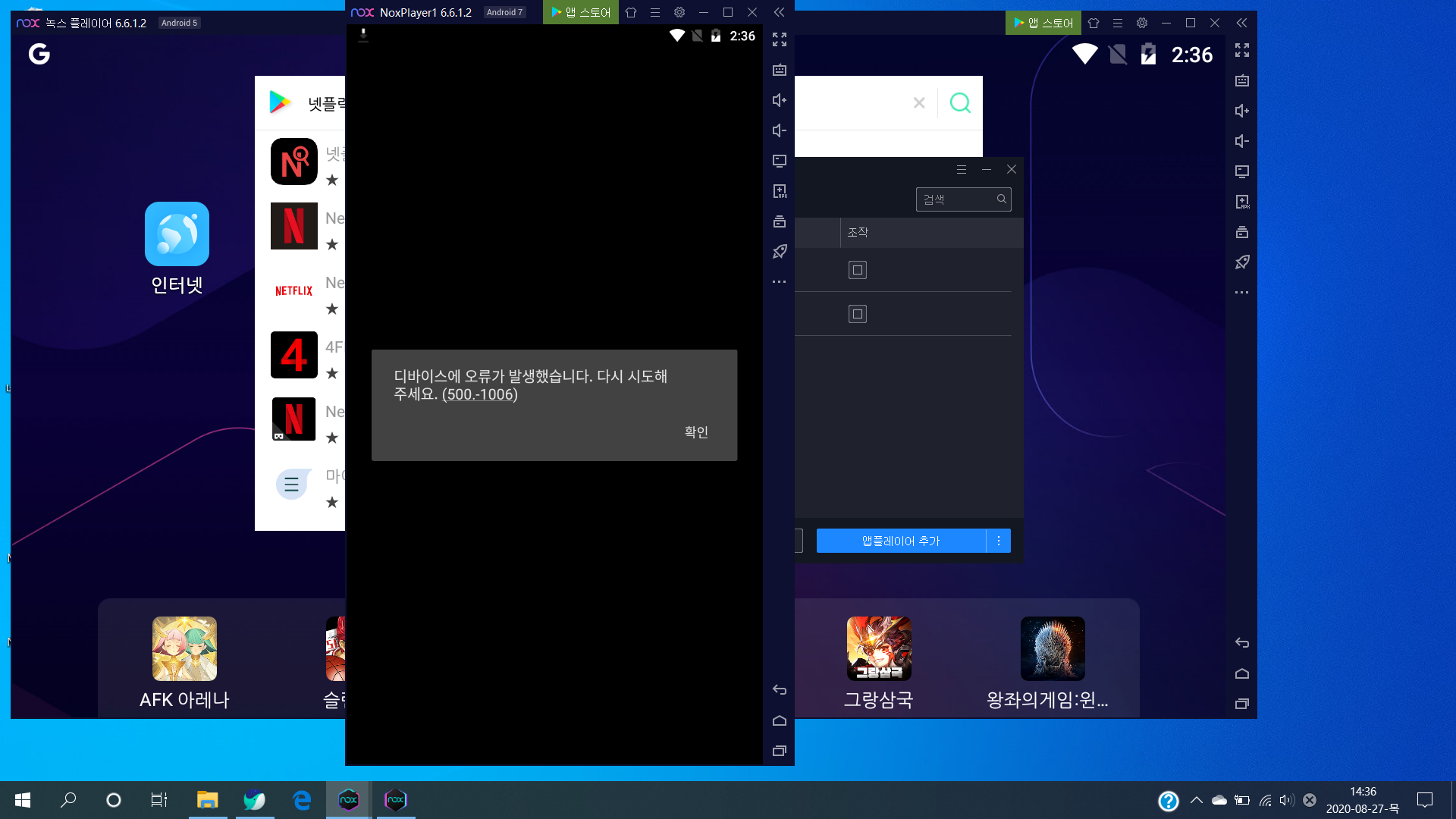Image resolution: width=1456 pixels, height=819 pixels.
Task: Click the 앱플레이어 추가 button
Action: 900,541
